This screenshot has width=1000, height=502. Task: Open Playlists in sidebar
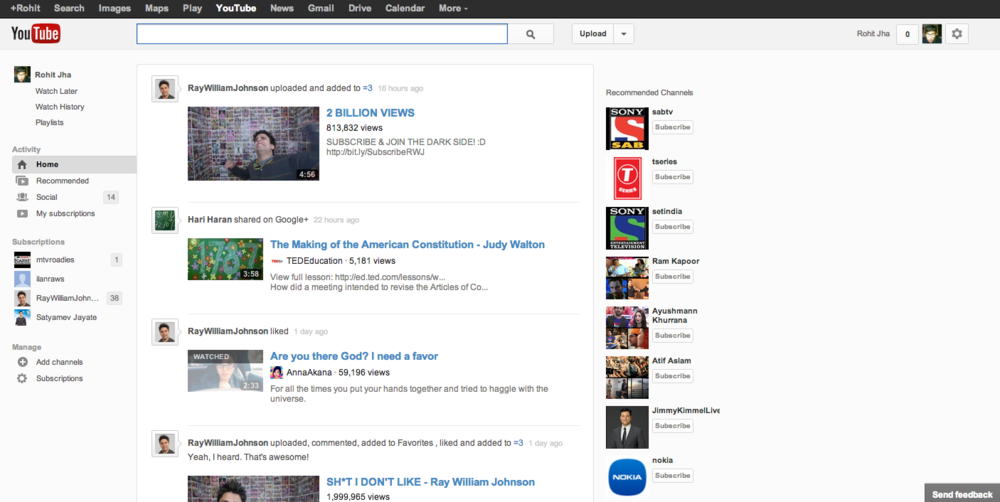tap(49, 122)
